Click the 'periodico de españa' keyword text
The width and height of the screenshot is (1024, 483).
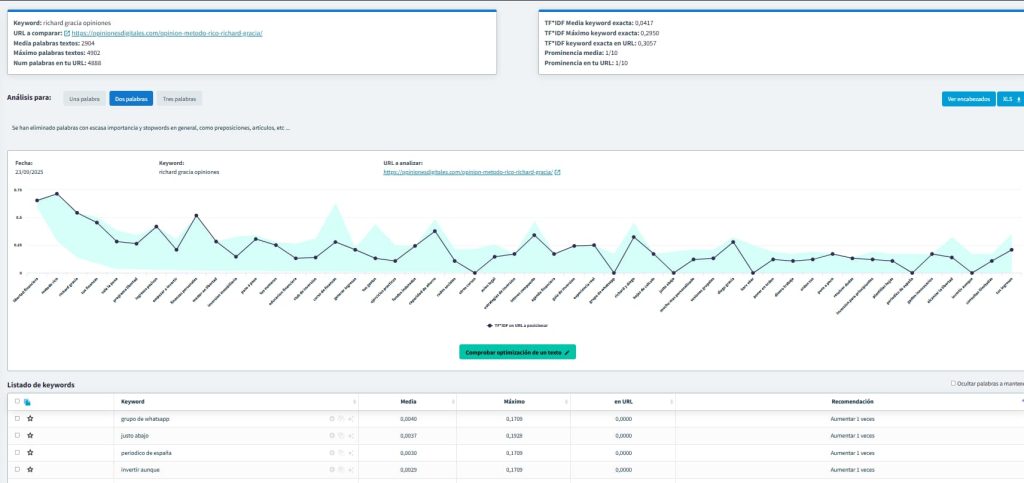click(146, 452)
